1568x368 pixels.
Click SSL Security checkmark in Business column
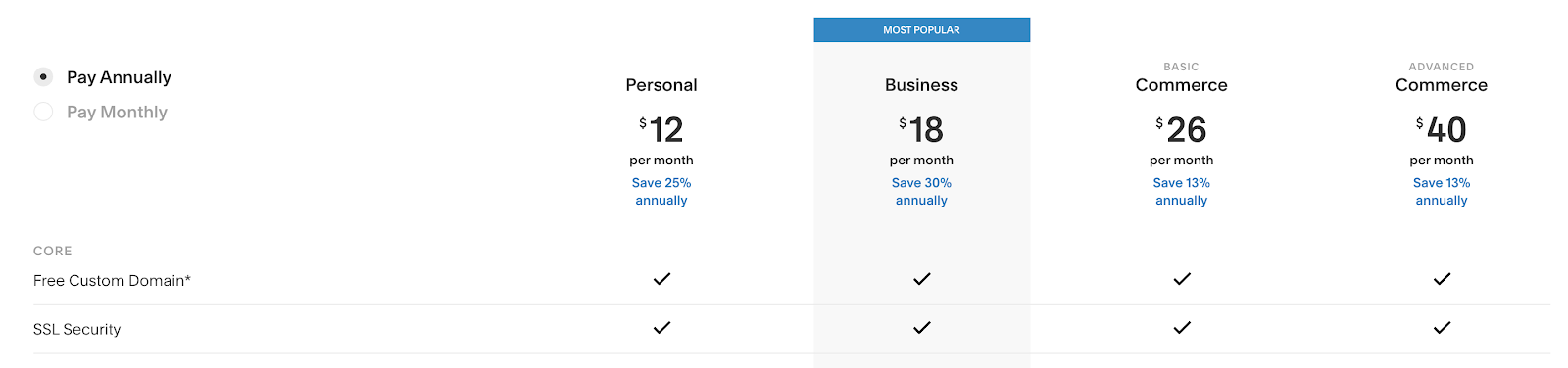coord(921,328)
